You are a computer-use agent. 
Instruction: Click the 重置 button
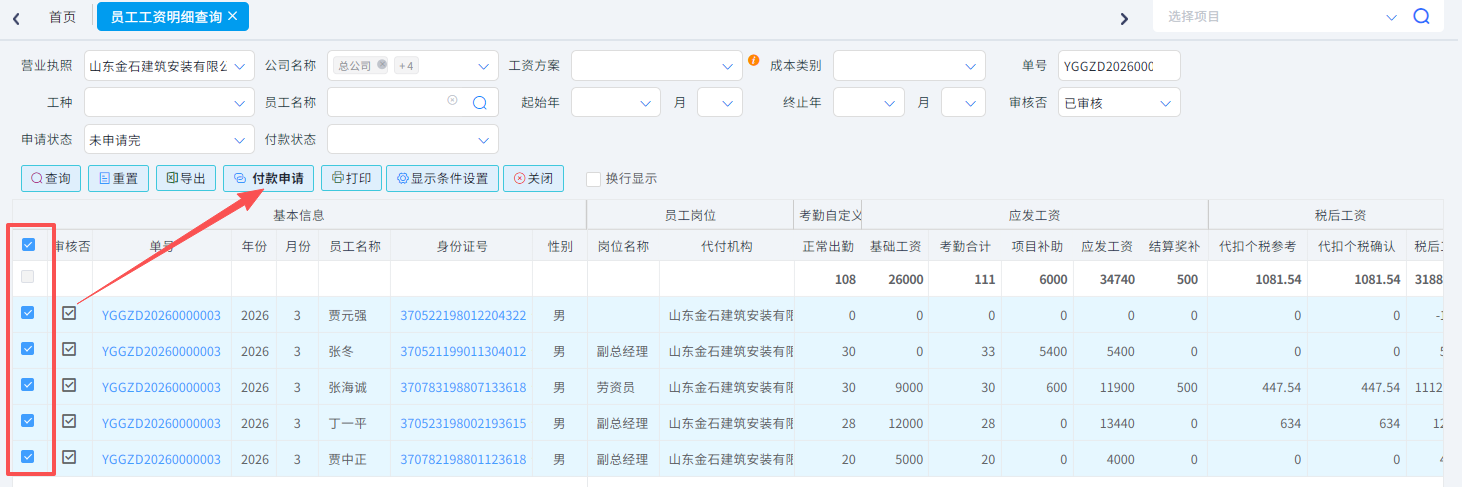(118, 178)
